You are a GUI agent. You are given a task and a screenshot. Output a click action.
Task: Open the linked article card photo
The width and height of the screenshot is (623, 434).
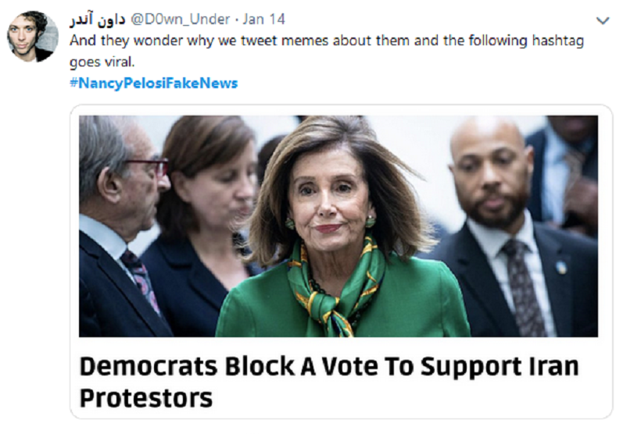point(338,226)
